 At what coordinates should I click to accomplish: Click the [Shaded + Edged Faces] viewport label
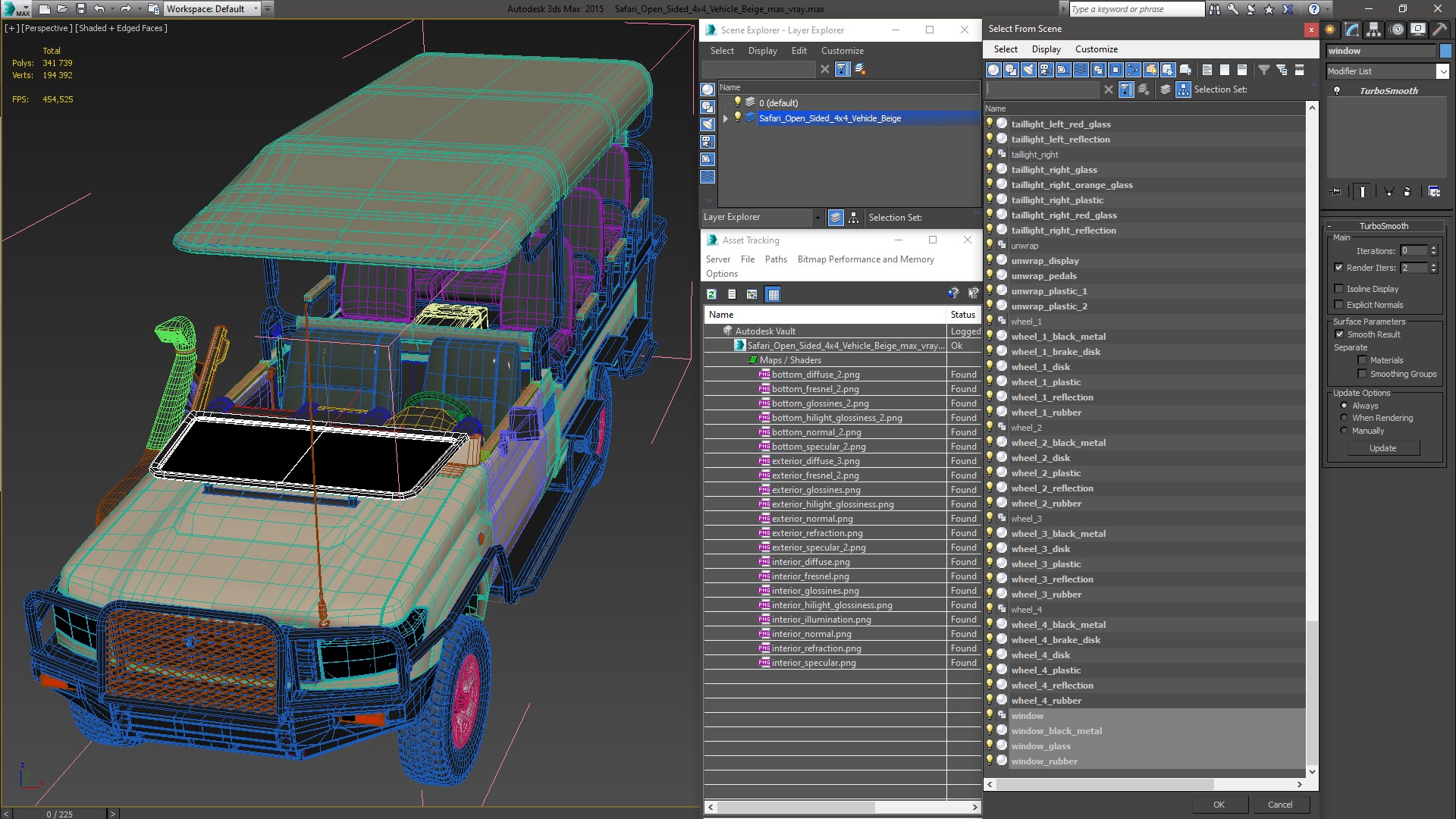click(121, 28)
